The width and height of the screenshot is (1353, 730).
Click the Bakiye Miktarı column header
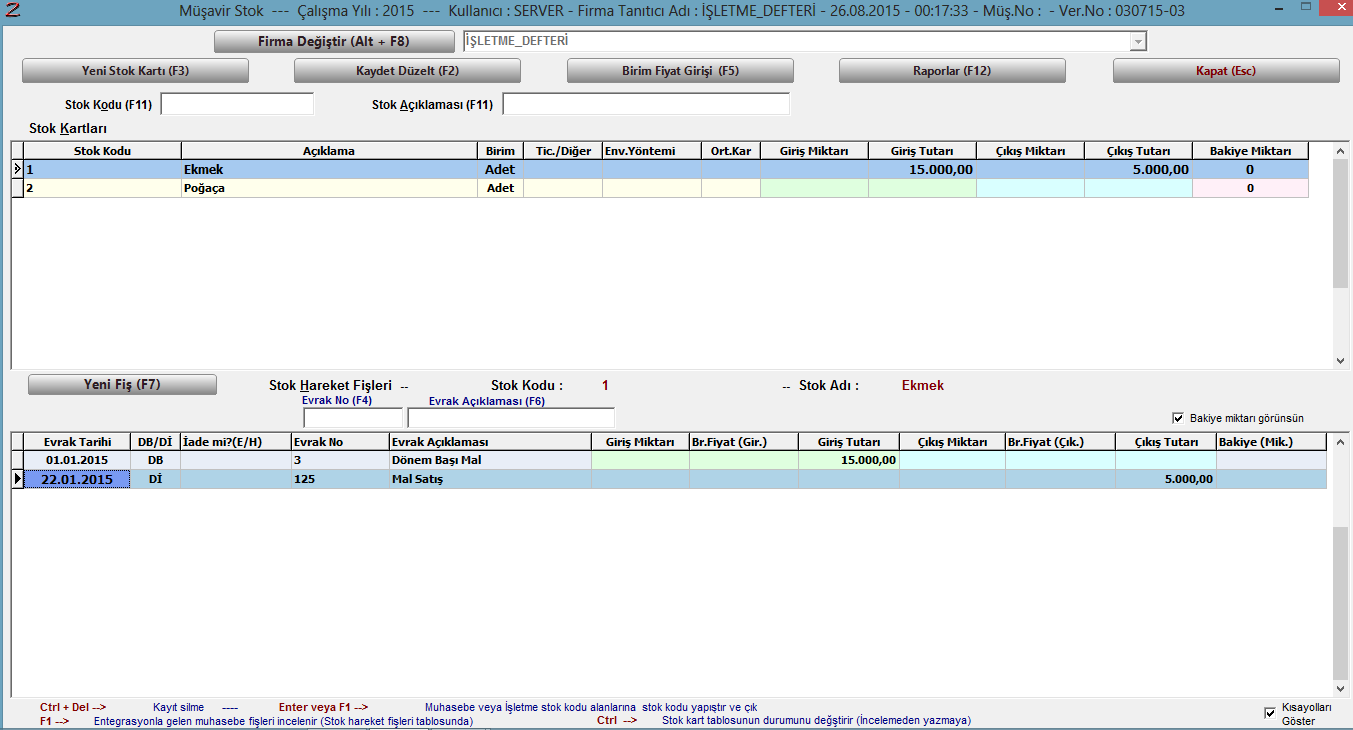tap(1250, 151)
